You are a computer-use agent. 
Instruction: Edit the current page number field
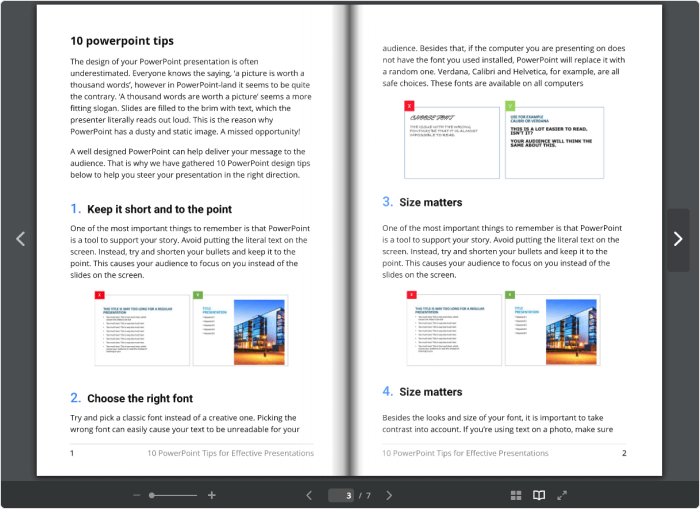(347, 495)
